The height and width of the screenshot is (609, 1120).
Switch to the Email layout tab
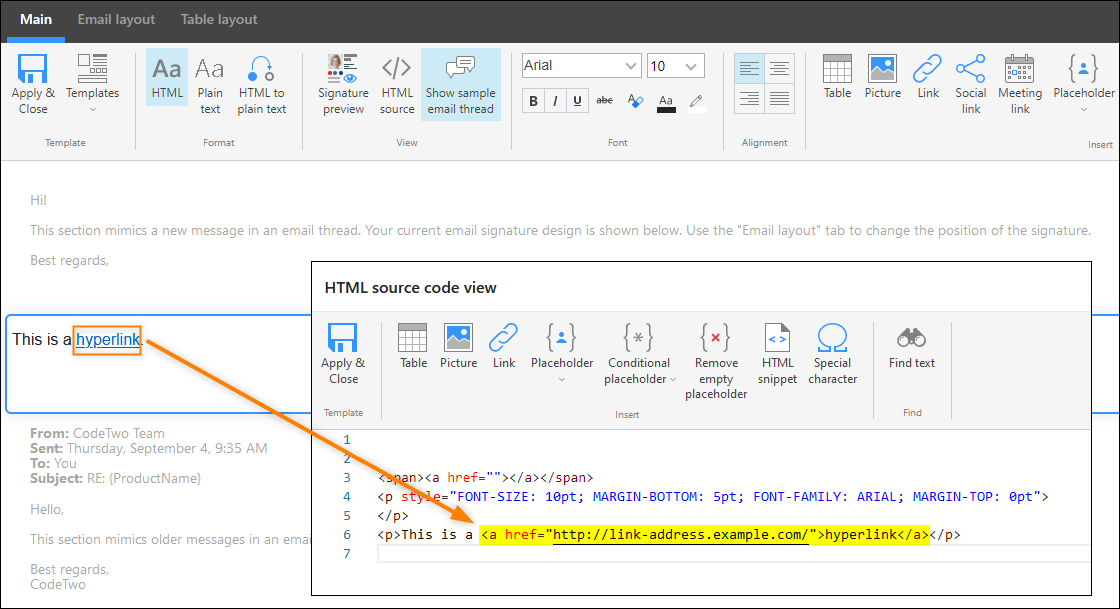[x=115, y=18]
